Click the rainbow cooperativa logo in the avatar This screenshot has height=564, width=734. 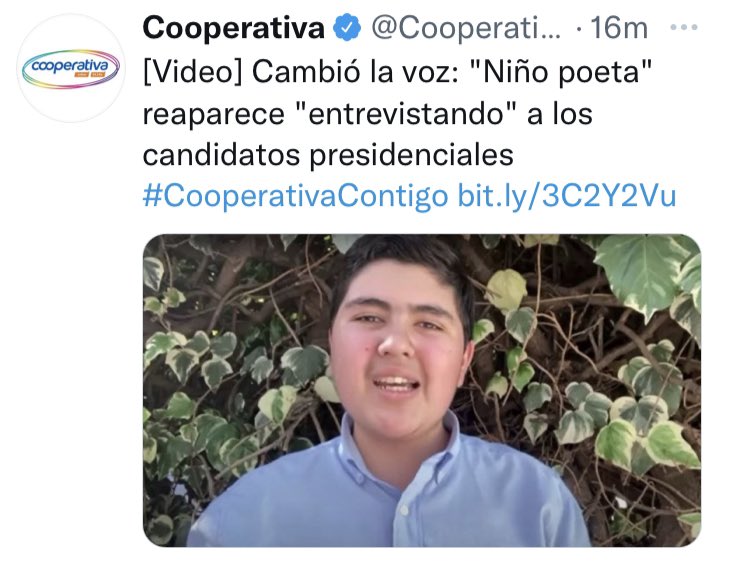coord(71,69)
